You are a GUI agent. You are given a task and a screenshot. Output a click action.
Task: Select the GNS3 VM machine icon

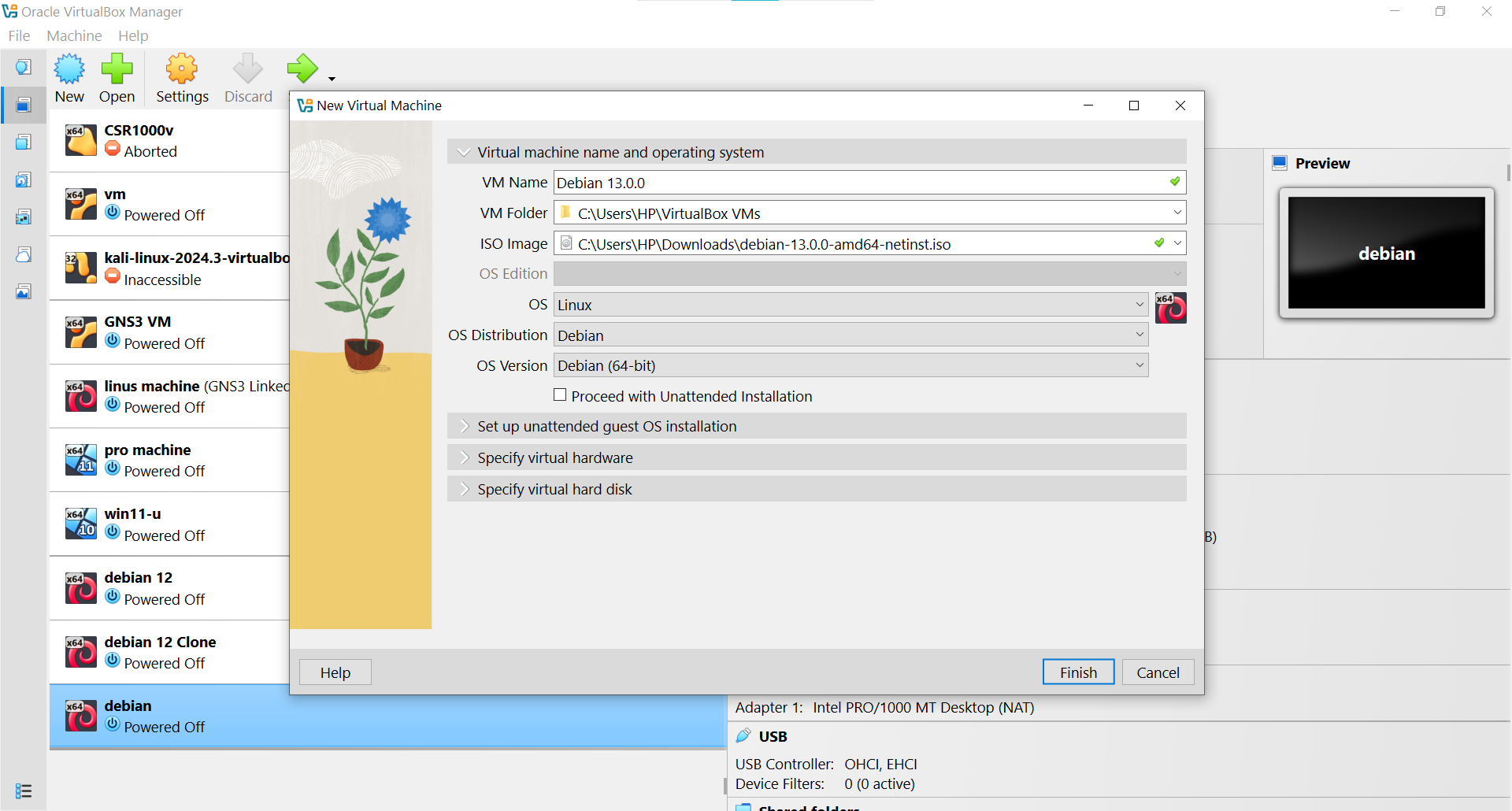point(80,332)
